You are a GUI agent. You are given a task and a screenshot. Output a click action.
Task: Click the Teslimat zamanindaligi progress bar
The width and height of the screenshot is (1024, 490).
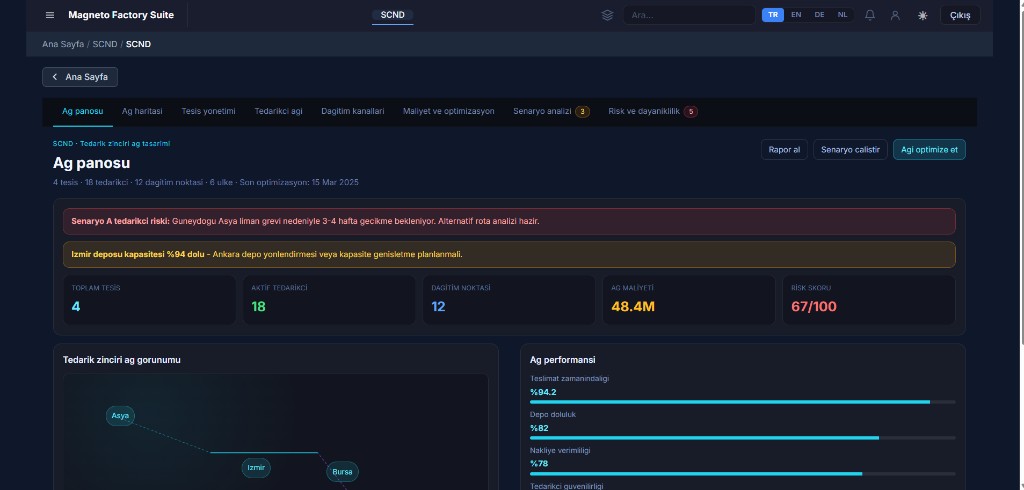click(x=742, y=402)
